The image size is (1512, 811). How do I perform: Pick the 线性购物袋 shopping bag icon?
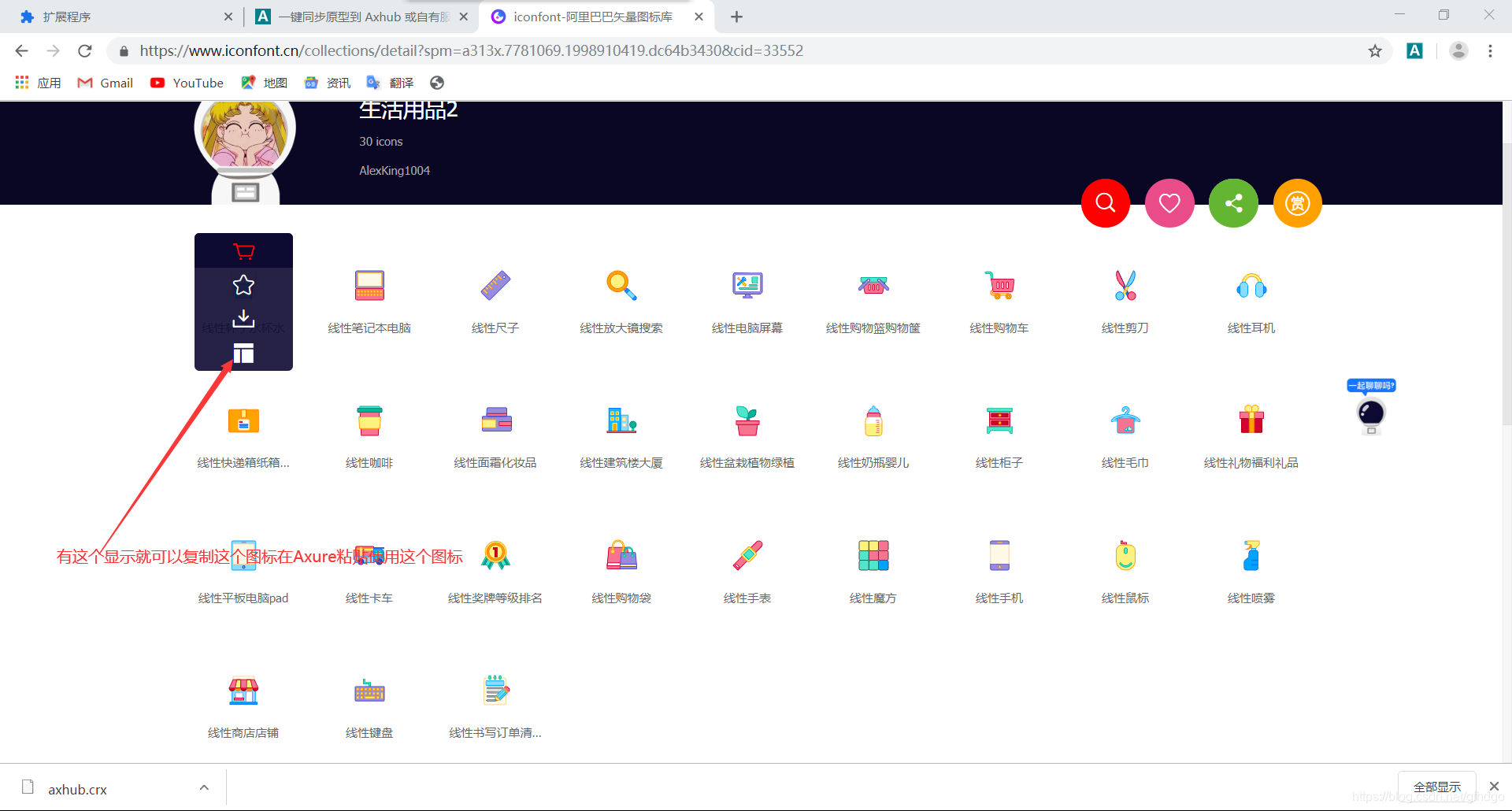[621, 555]
